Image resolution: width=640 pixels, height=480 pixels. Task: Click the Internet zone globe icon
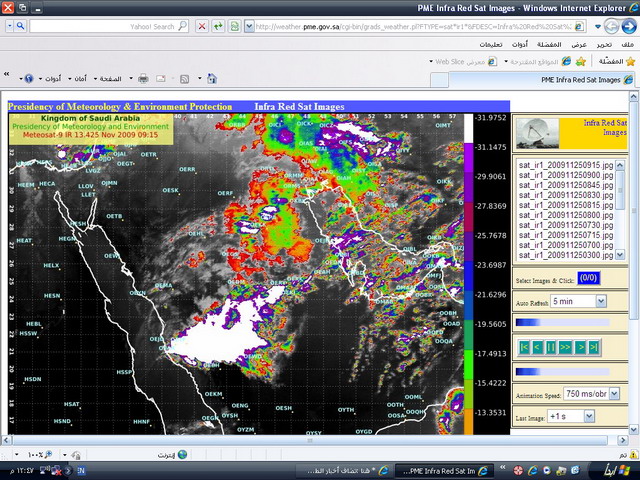(182, 454)
